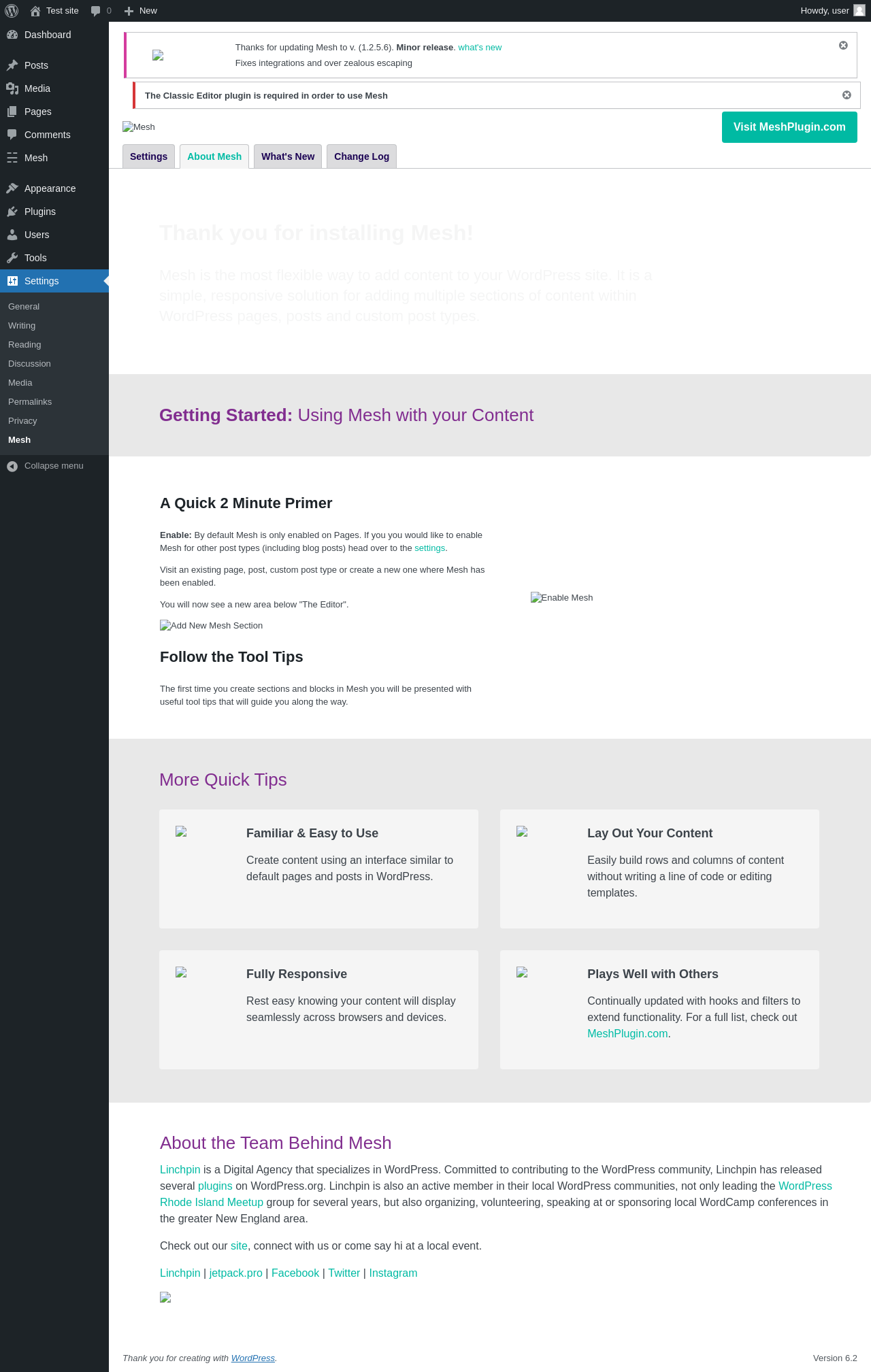The width and height of the screenshot is (871, 1372).
Task: Open the jetpack.pro link
Action: 235,1273
